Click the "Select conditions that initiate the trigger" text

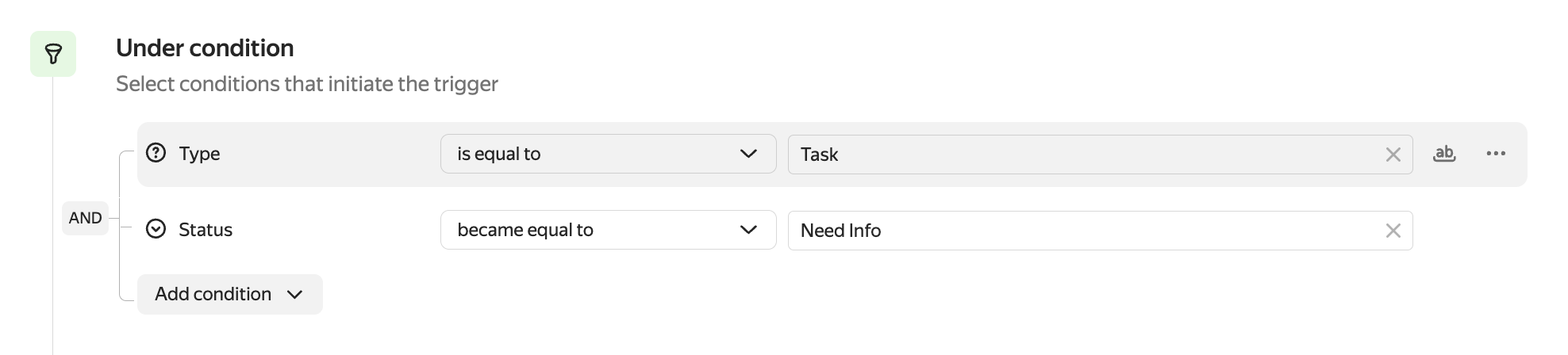click(307, 84)
